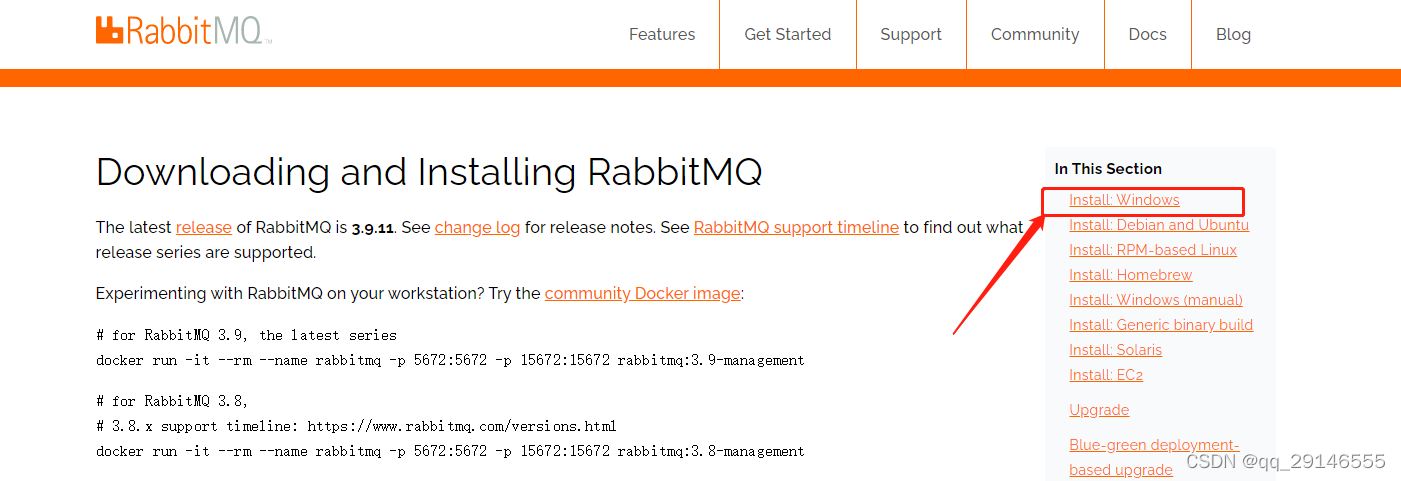The height and width of the screenshot is (481, 1401).
Task: Open Install: Debian and Ubuntu link
Action: click(1158, 225)
